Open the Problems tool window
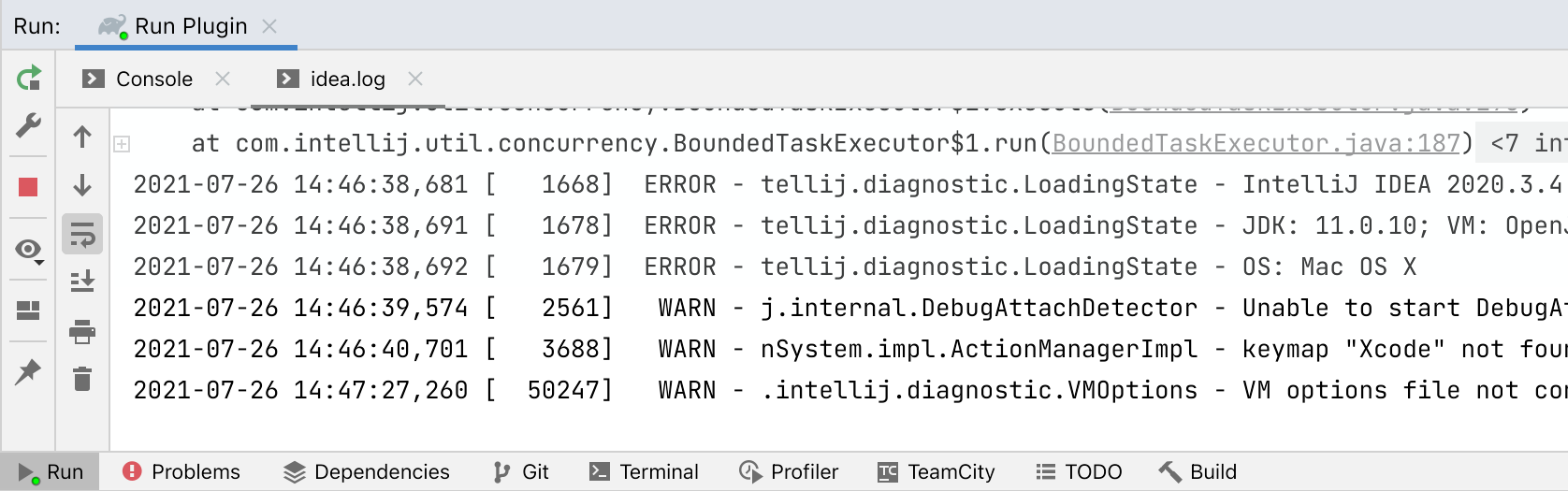Viewport: 1568px width, 491px height. point(181,471)
